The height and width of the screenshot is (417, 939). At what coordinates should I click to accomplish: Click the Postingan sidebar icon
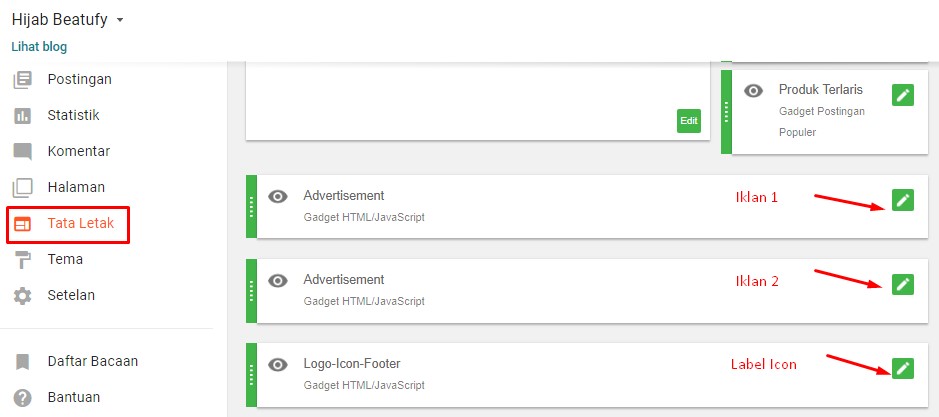pos(22,79)
